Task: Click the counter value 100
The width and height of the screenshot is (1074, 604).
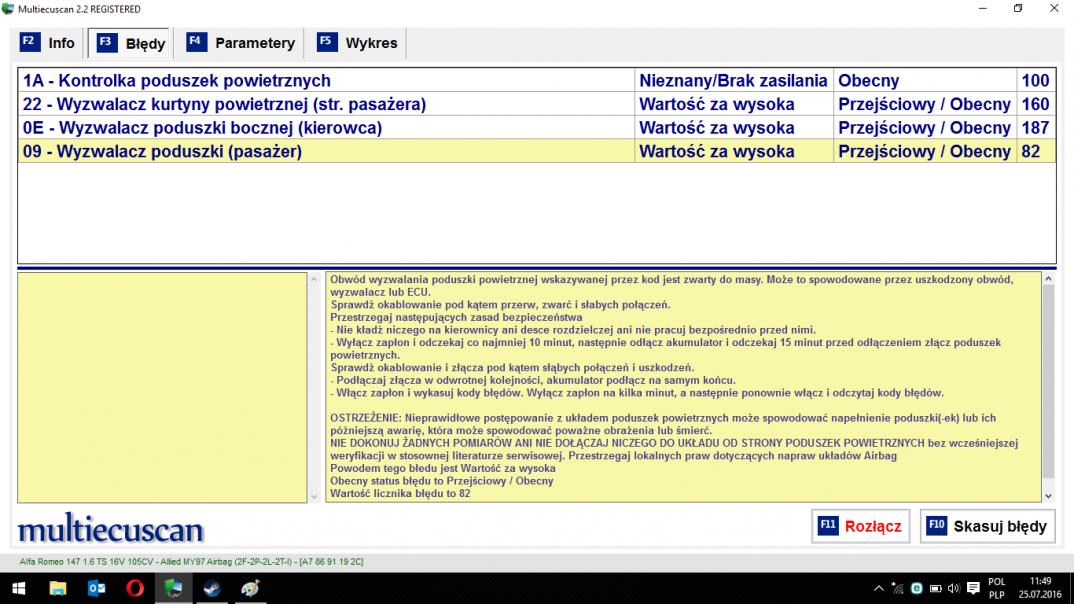Action: tap(1036, 81)
